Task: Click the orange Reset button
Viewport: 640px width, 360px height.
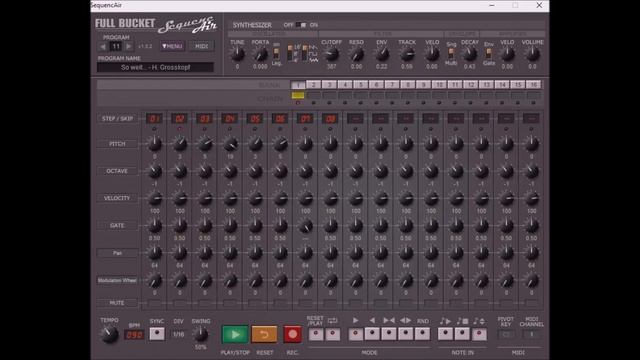Action: pos(264,334)
